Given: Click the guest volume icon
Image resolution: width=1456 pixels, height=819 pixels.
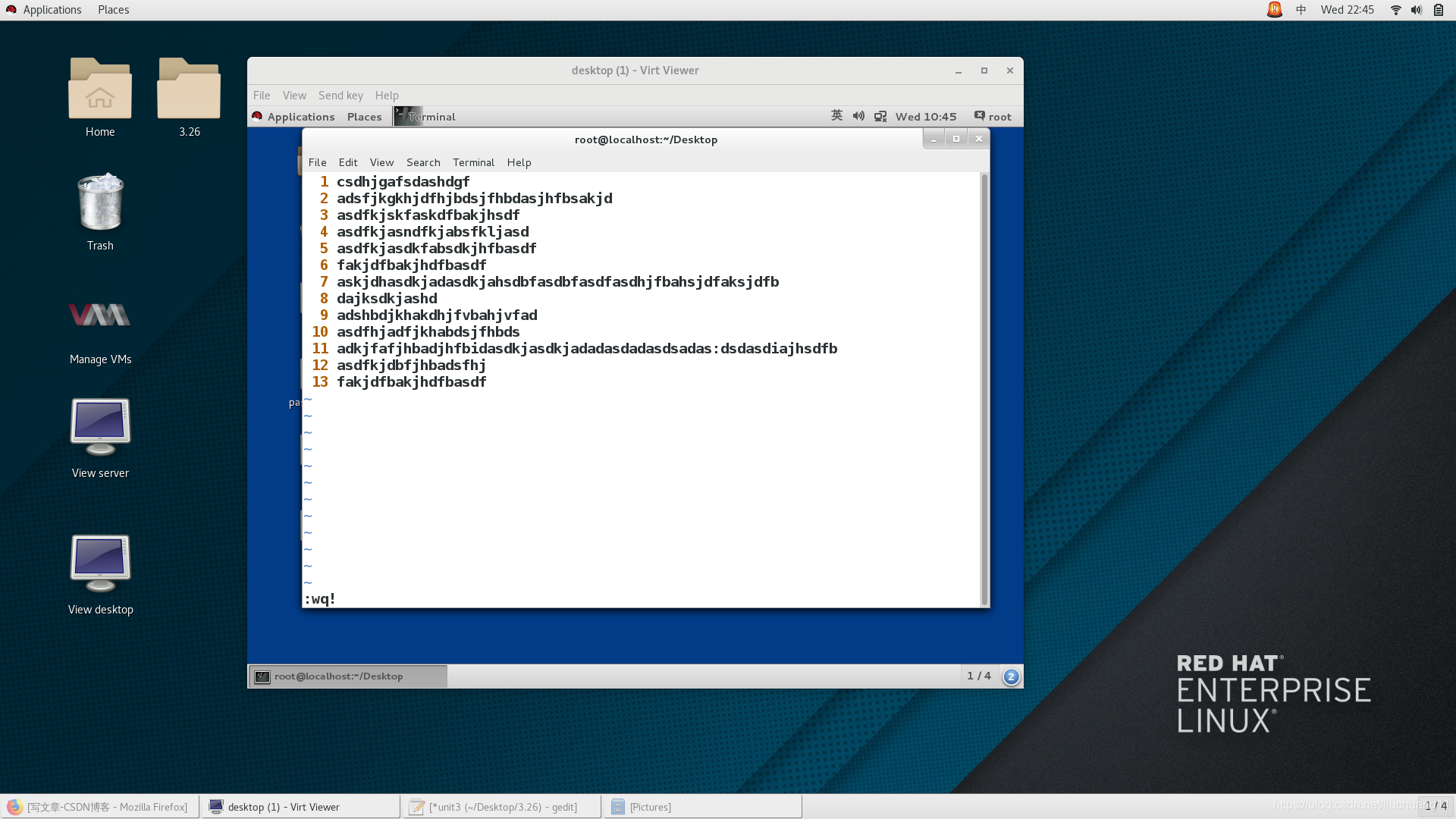Looking at the screenshot, I should (x=858, y=116).
